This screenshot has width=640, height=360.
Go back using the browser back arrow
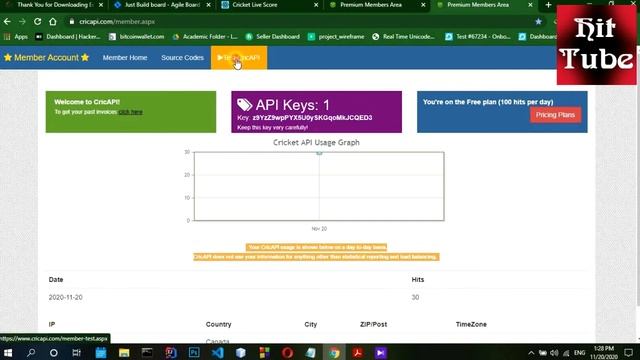coord(7,22)
